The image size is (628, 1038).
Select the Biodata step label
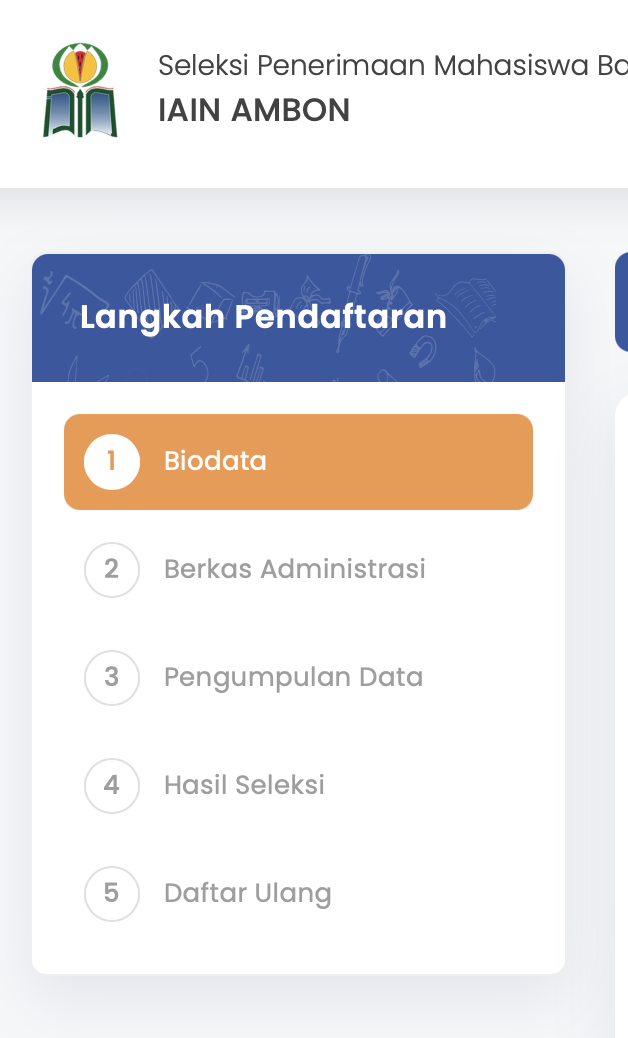pyautogui.click(x=215, y=462)
